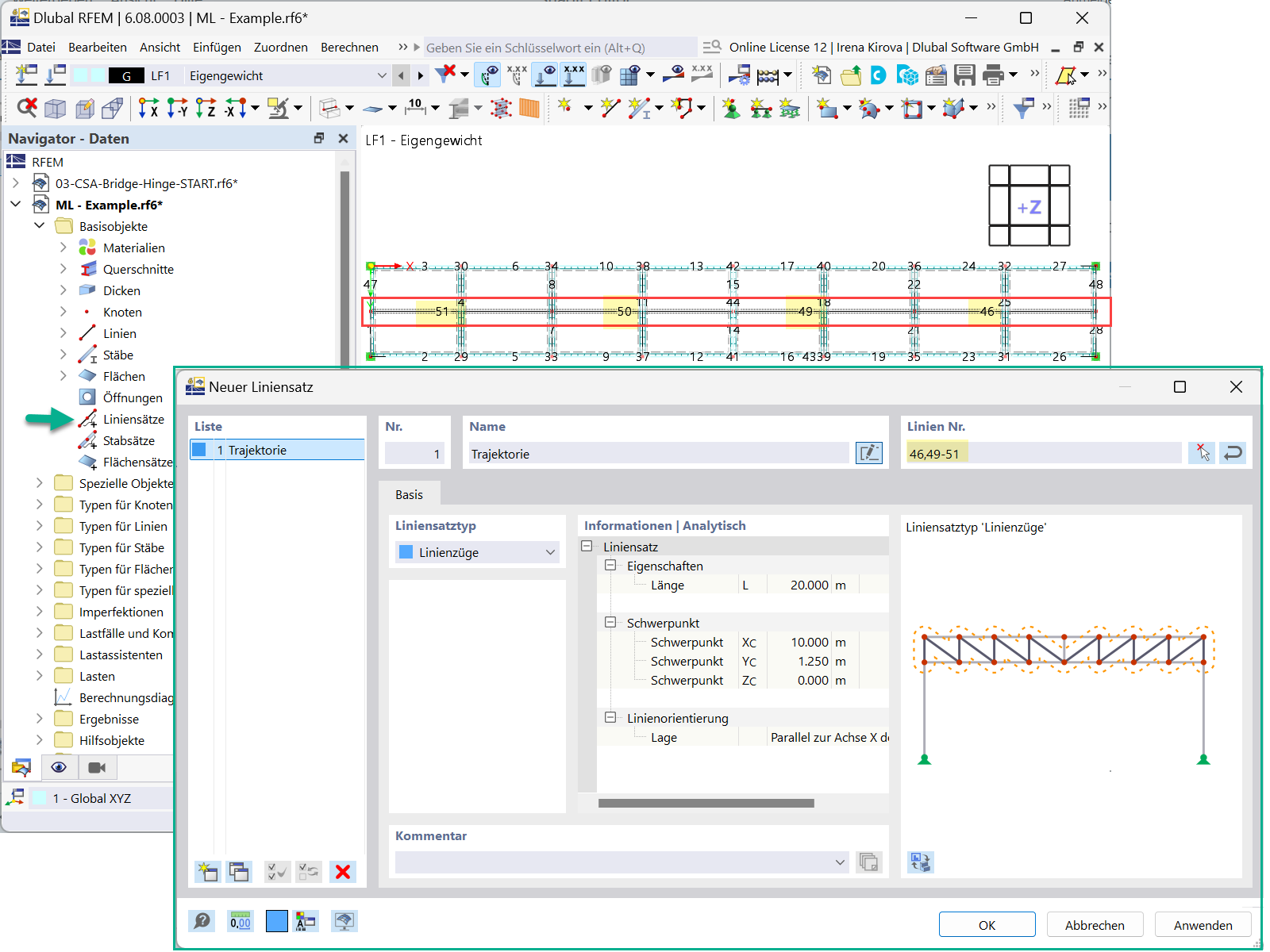Toggle the show loads eye icon
Image resolution: width=1270 pixels, height=952 pixels.
(x=546, y=75)
